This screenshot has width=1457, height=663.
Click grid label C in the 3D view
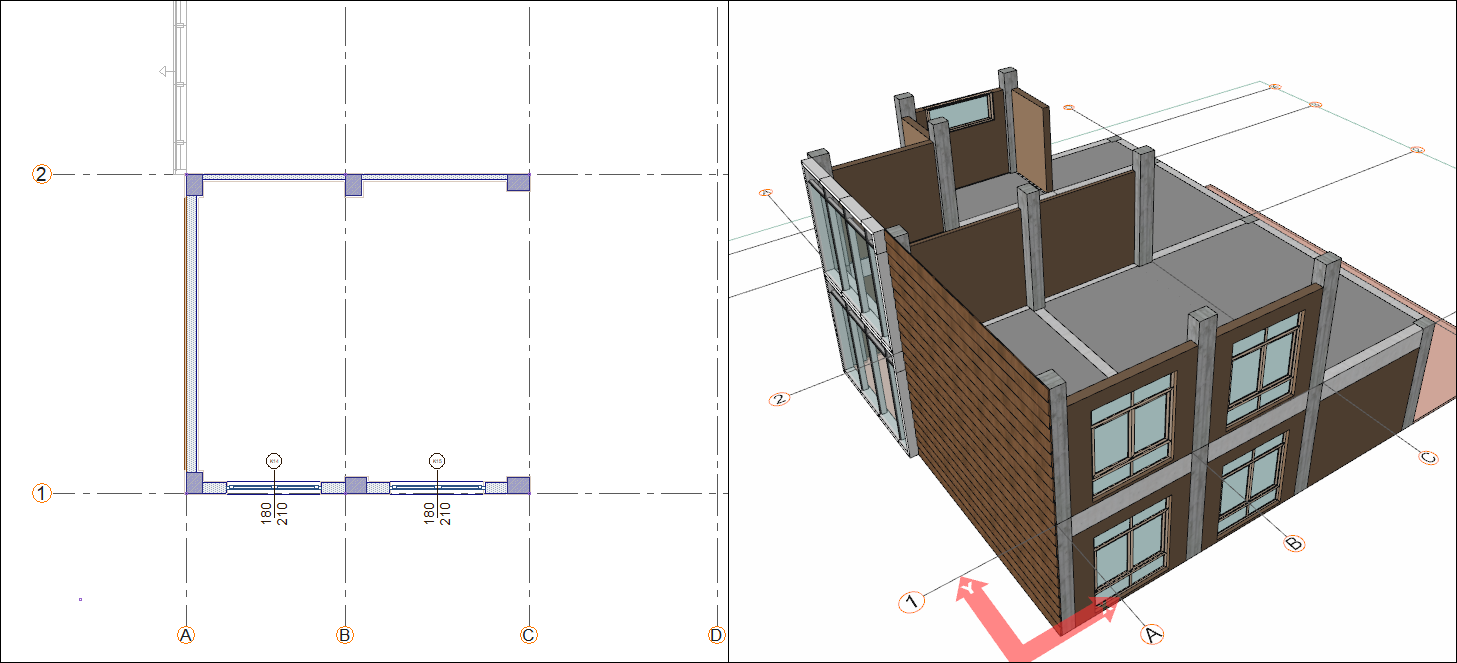point(1429,458)
